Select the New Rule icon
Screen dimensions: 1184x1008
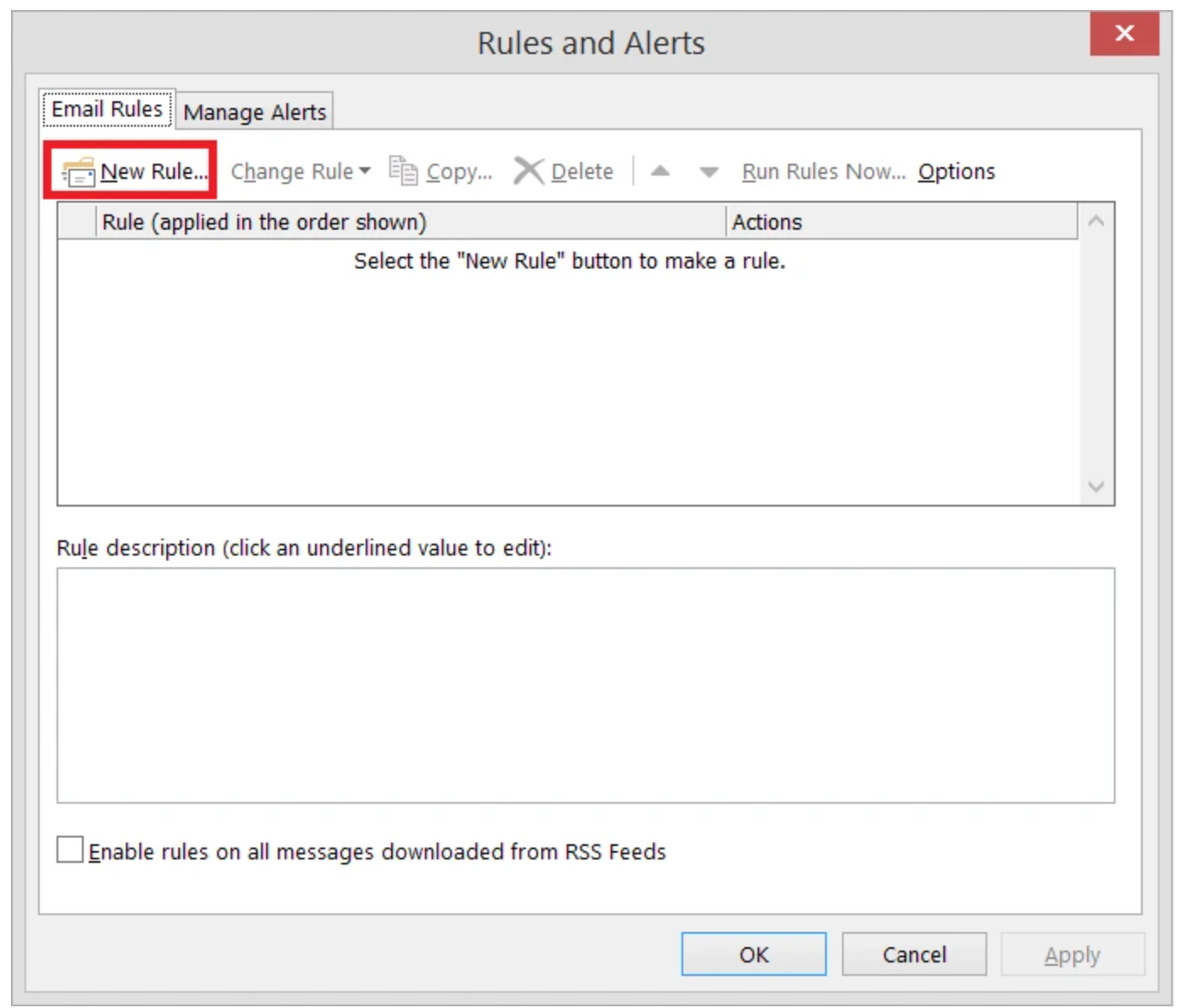pyautogui.click(x=79, y=171)
